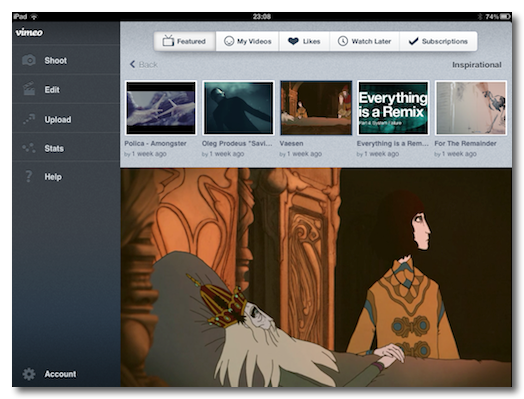The width and height of the screenshot is (524, 399).
Task: Select the For The Remainder title
Action: [465, 143]
